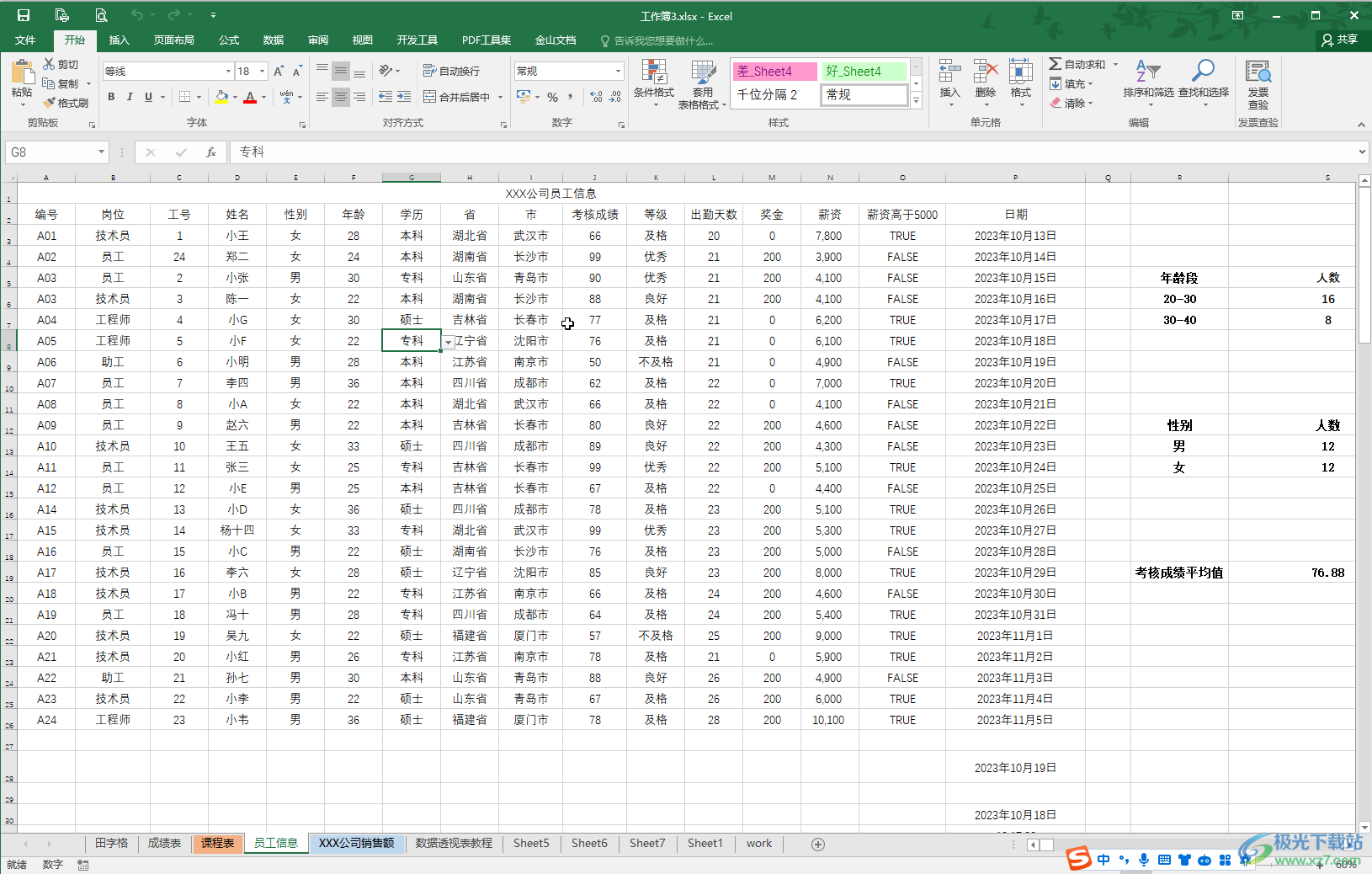Image resolution: width=1372 pixels, height=874 pixels.
Task: Click the Cut (剪切) scissors button
Action: (x=61, y=64)
